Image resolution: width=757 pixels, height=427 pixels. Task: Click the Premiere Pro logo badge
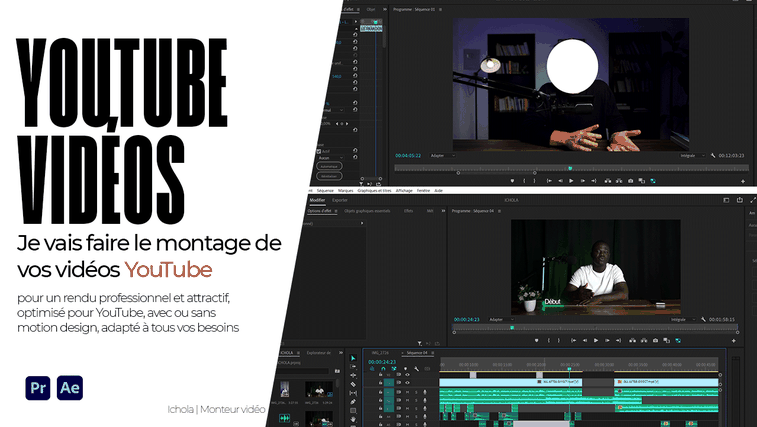[x=38, y=388]
